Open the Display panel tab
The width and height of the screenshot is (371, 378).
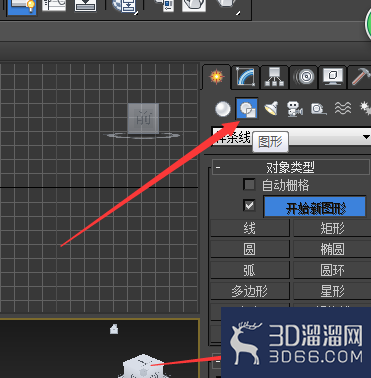tap(332, 77)
